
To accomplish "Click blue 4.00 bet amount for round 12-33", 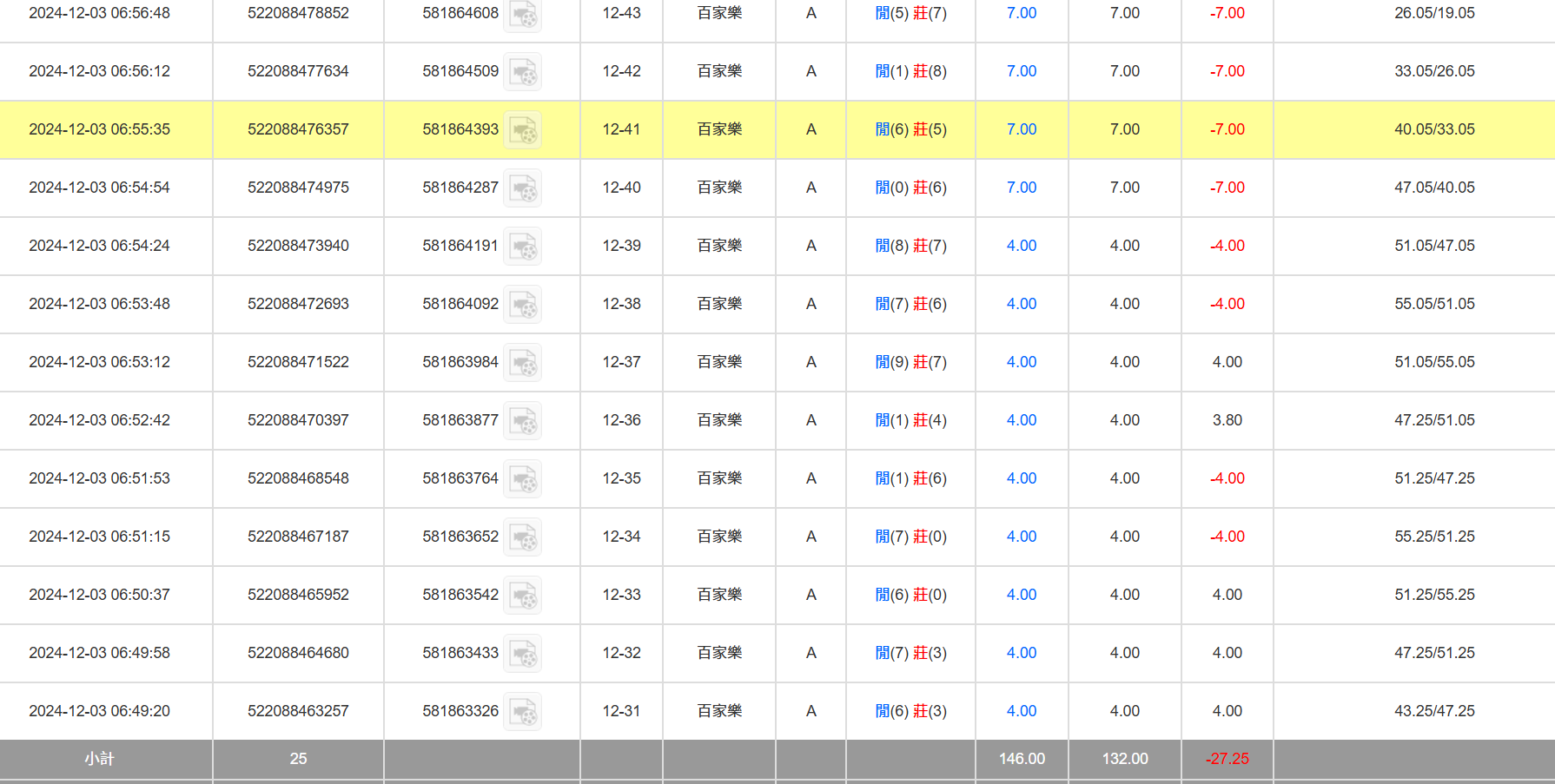I will (x=1022, y=595).
